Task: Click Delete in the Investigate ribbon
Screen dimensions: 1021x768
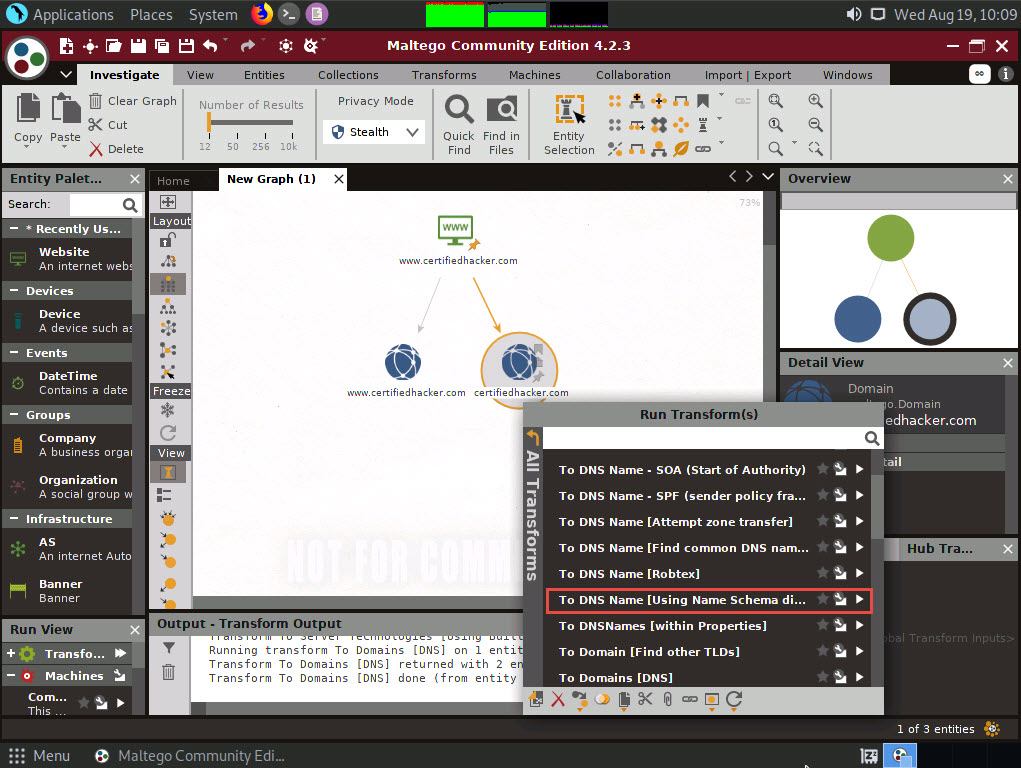Action: [x=117, y=149]
